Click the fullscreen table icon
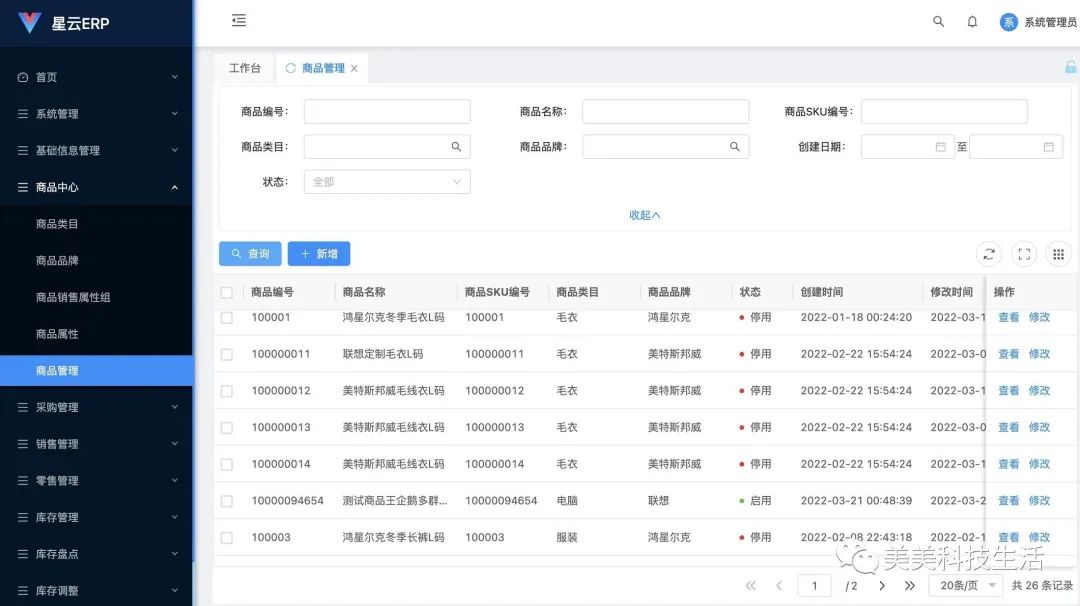The height and width of the screenshot is (606, 1080). (1023, 253)
